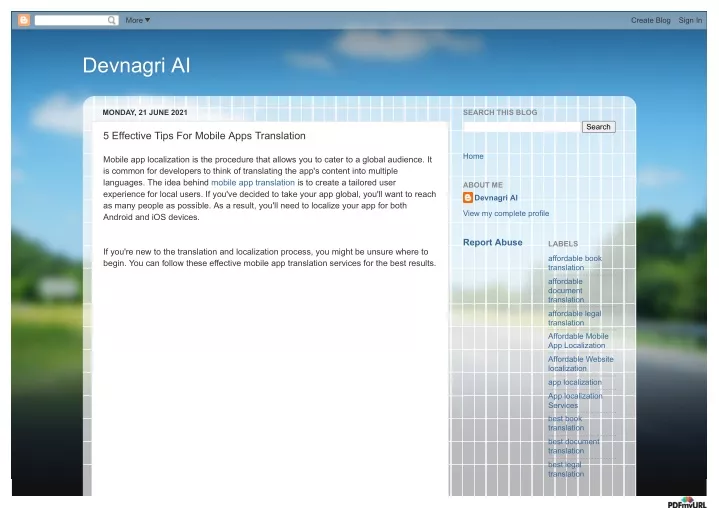Open the More dropdown in navbar
This screenshot has width=719, height=508.
coord(138,20)
